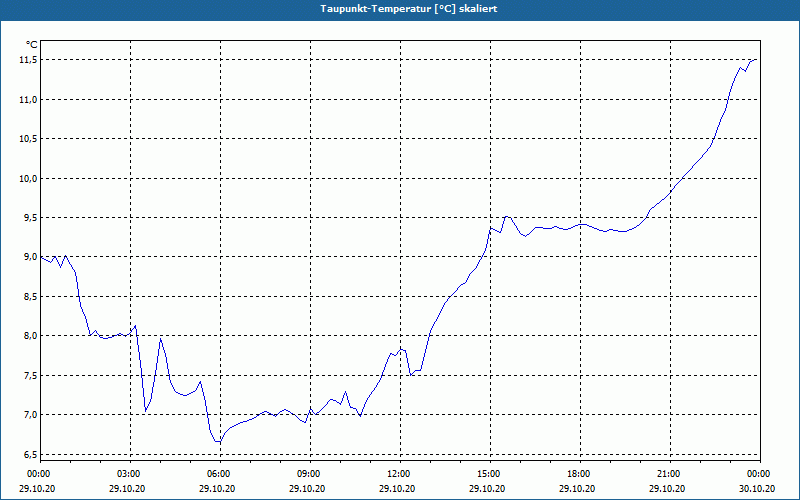Click the curve minimum at 06:00

tap(219, 442)
